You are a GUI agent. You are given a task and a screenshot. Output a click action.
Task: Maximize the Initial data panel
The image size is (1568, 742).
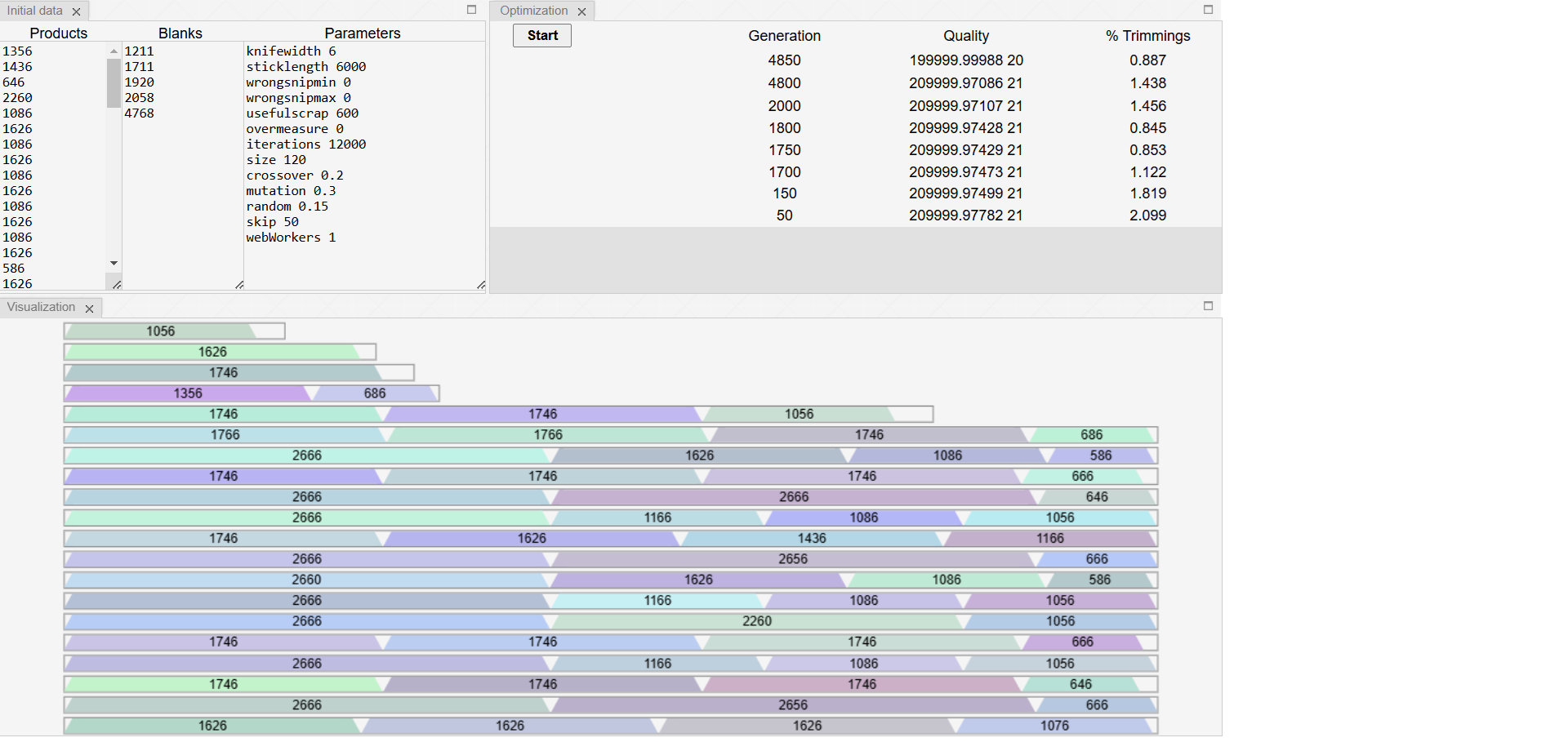[x=471, y=10]
